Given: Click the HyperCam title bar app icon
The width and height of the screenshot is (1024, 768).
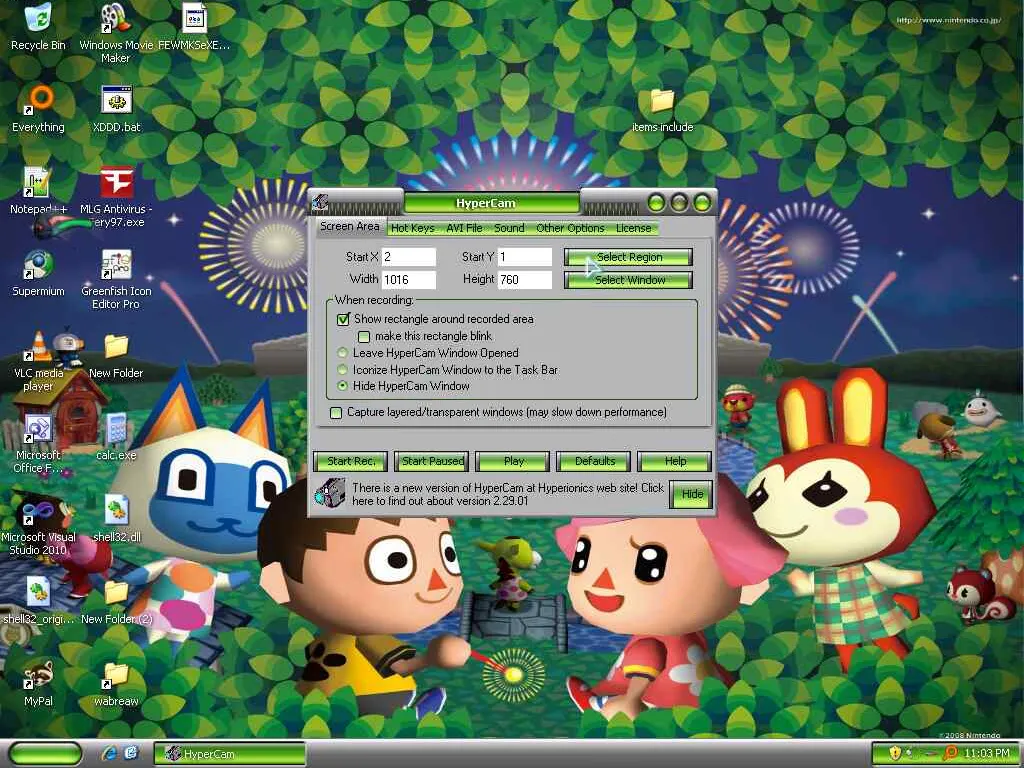Looking at the screenshot, I should pos(319,202).
